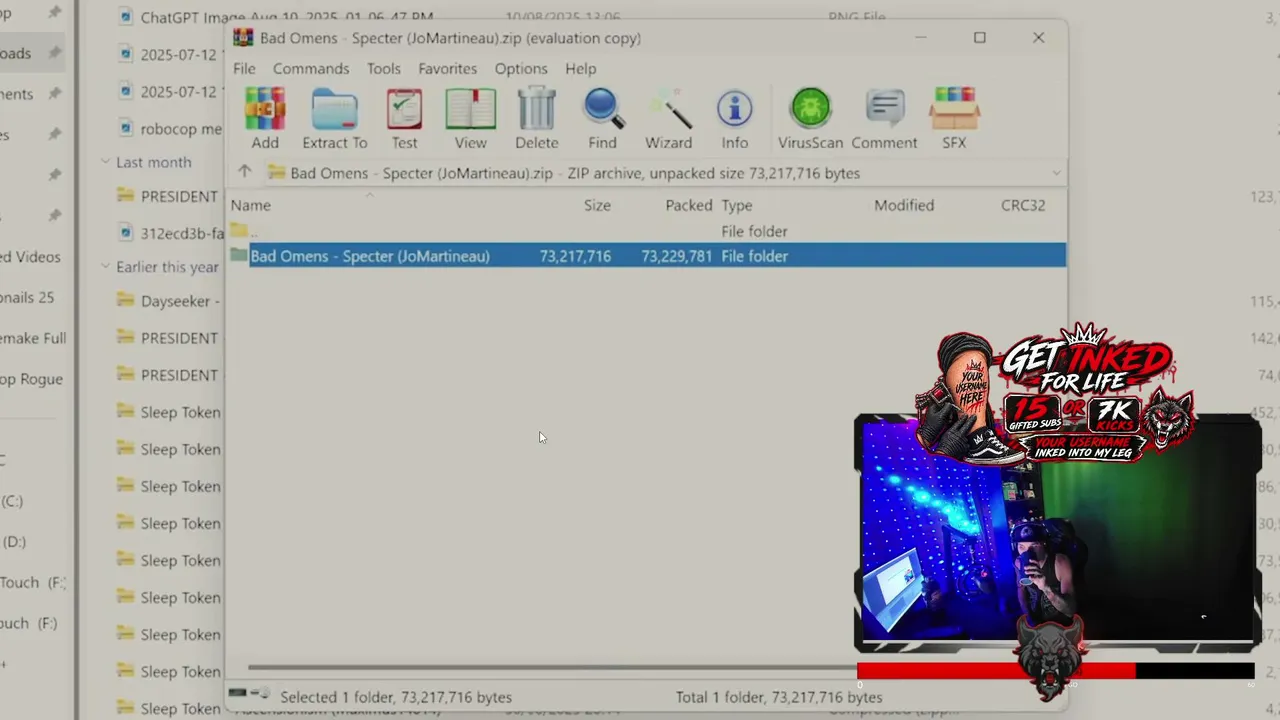1280x720 pixels.
Task: Click the View book icon
Action: pos(470,108)
